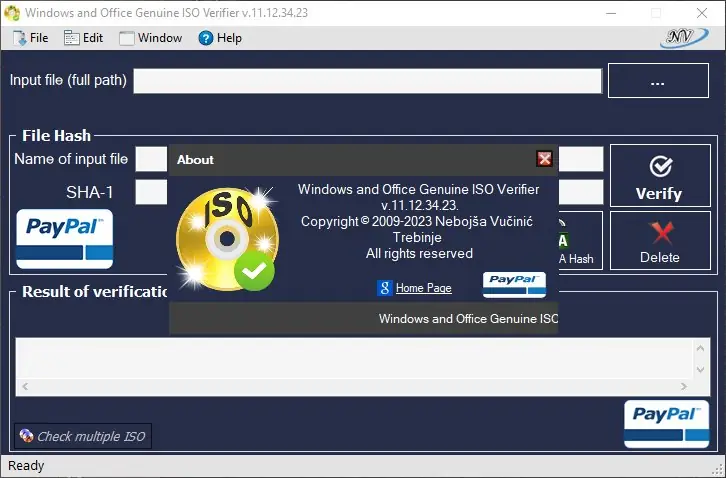
Task: Click PayPal donate button under SHA-1
Action: 65,239
